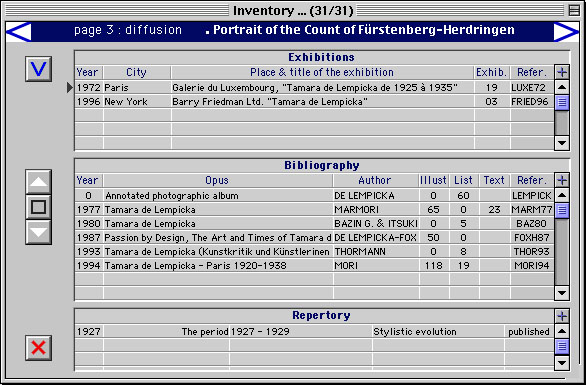The width and height of the screenshot is (586, 385).
Task: Click the FOXH87 reference cell
Action: click(531, 238)
